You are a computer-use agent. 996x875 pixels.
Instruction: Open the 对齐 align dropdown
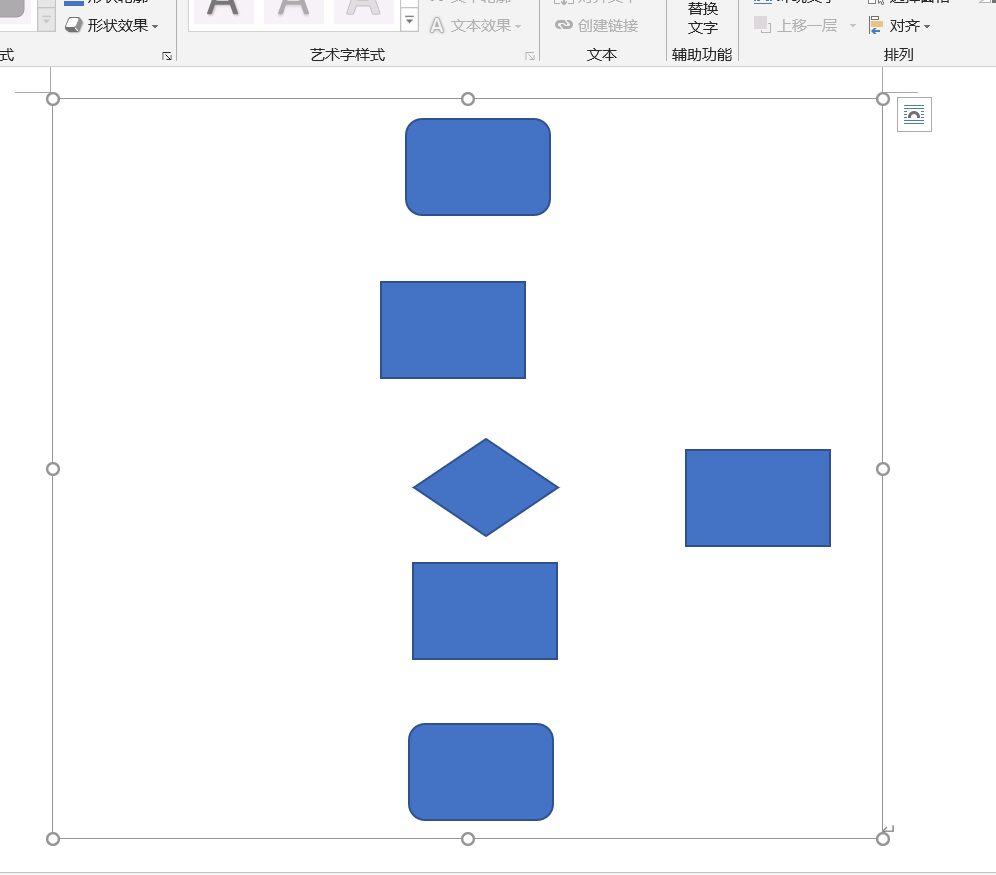tap(900, 25)
